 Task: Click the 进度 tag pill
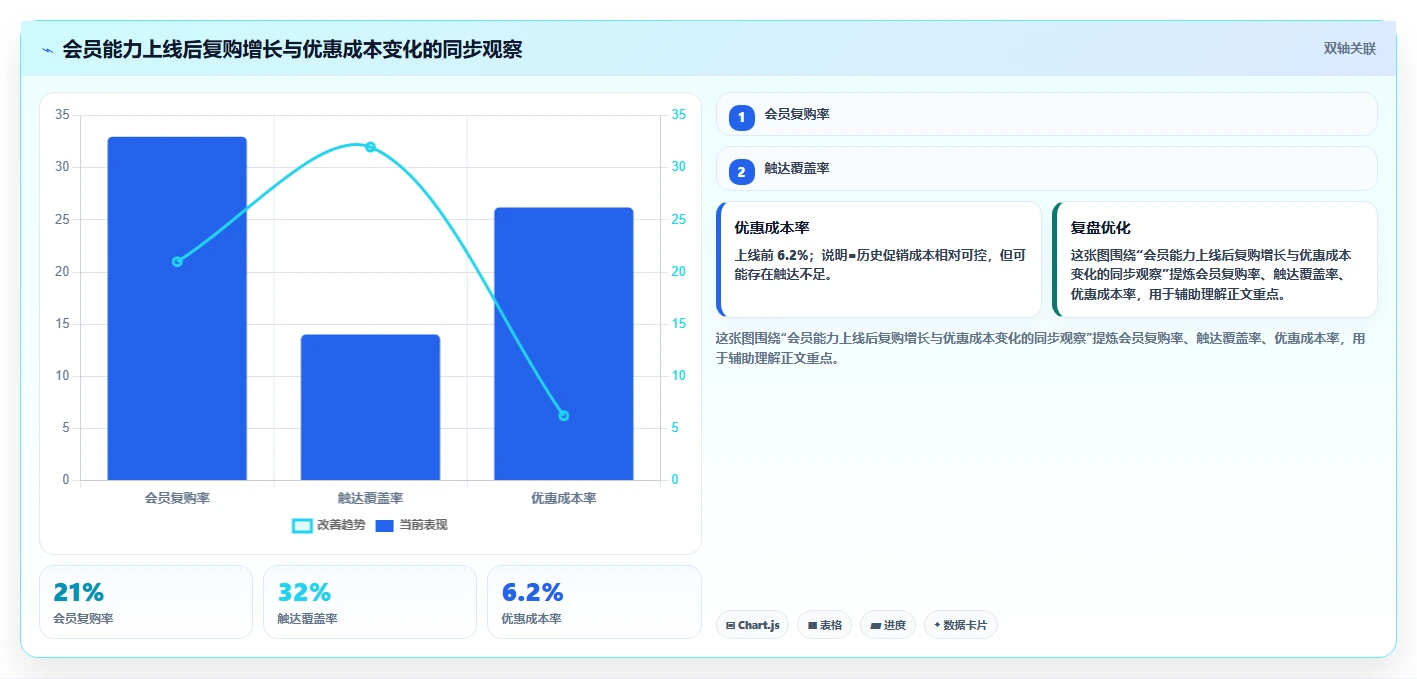[888, 625]
